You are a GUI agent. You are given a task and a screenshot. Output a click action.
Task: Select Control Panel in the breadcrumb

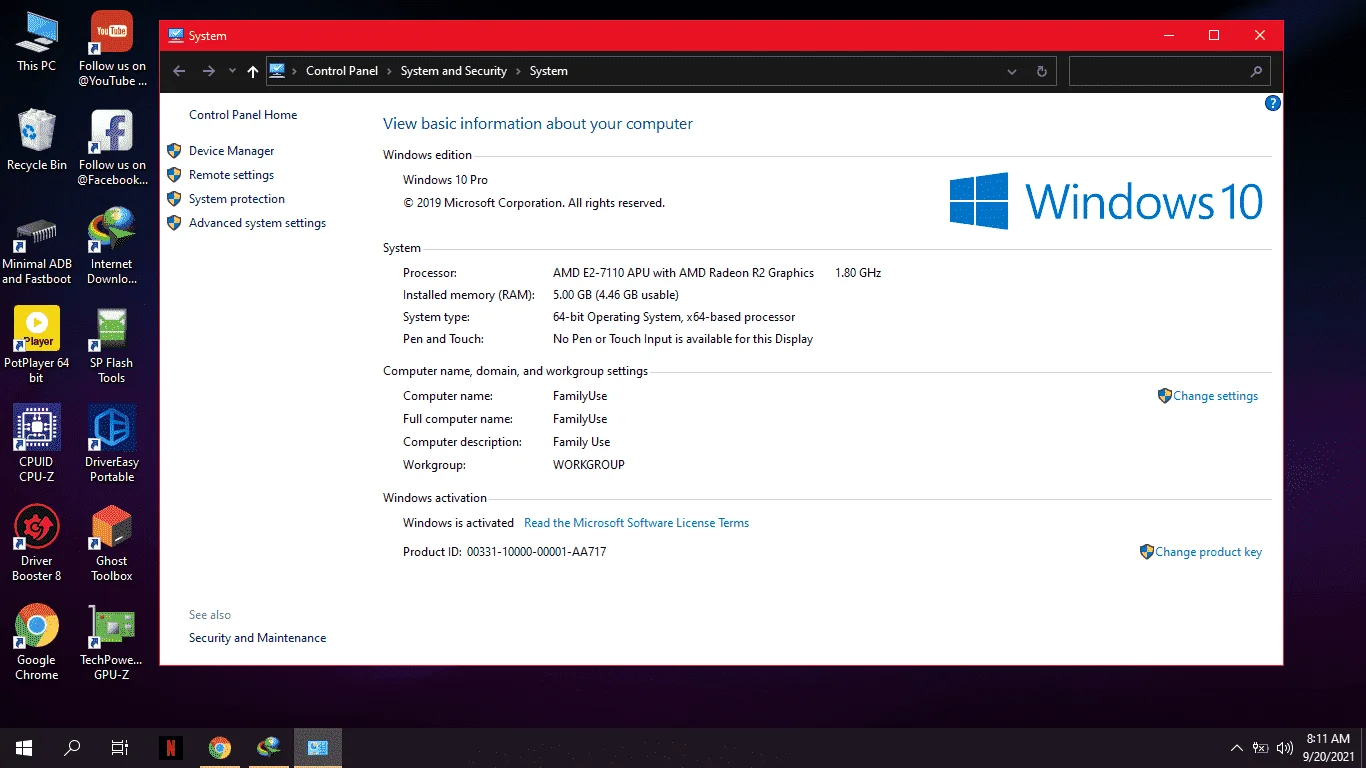342,71
